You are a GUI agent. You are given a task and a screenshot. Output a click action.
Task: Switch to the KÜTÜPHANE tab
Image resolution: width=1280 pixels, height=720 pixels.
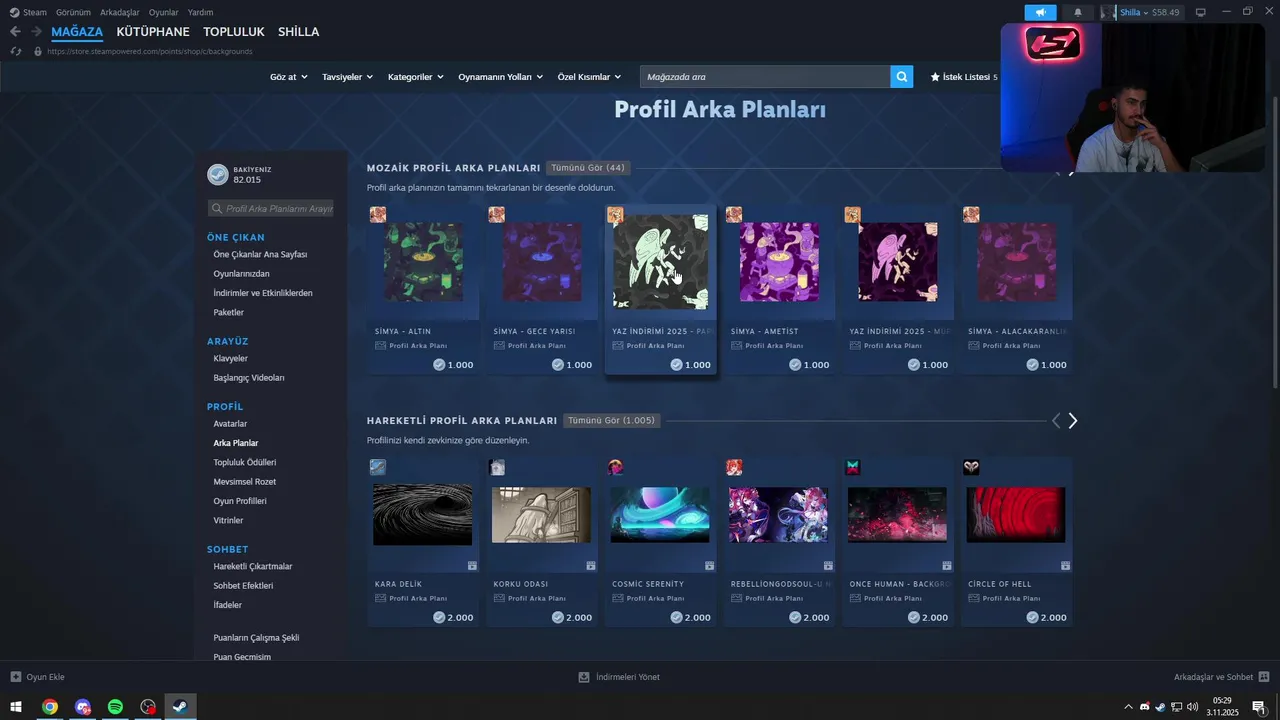153,32
